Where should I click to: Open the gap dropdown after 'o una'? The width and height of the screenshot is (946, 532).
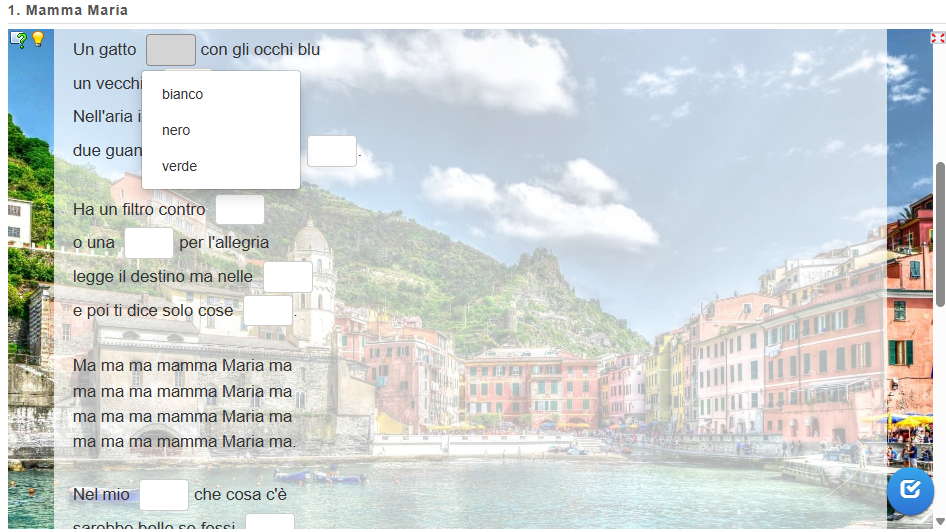(x=148, y=242)
